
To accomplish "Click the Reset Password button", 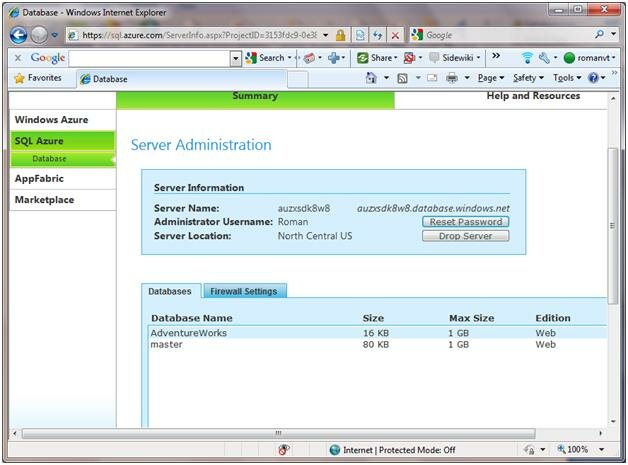I will [466, 222].
